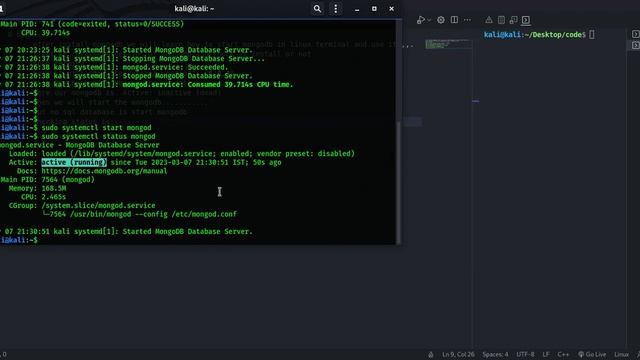The width and height of the screenshot is (640, 360).
Task: Select the second terminal instance in the side list
Action: click(x=635, y=45)
